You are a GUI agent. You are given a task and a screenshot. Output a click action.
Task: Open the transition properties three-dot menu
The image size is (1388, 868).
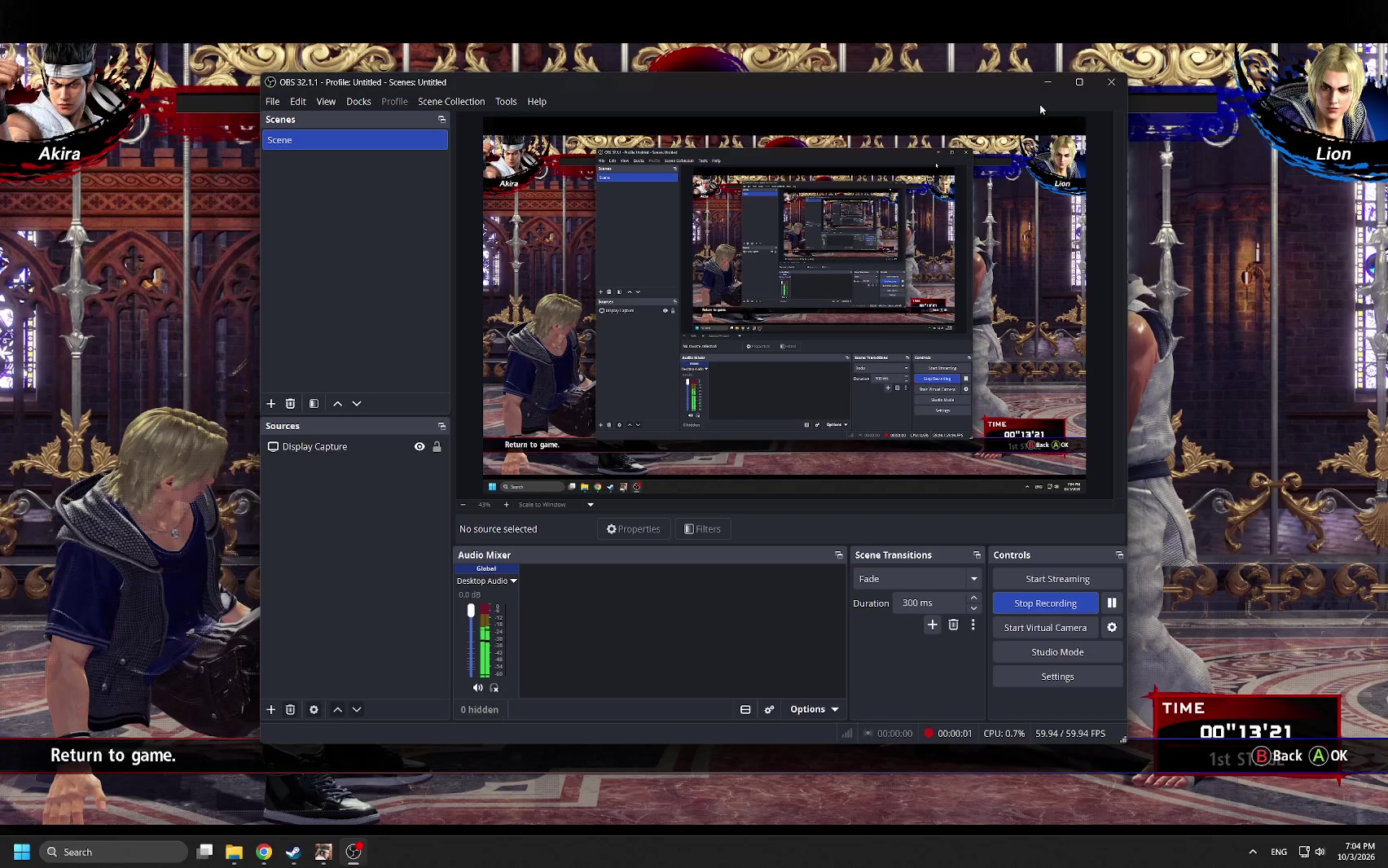click(973, 625)
